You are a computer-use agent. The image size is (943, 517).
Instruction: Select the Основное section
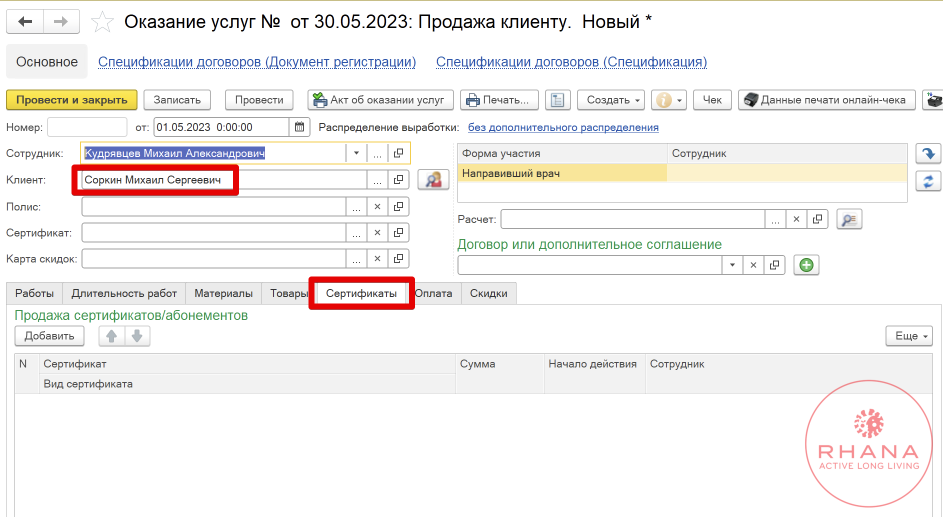[47, 61]
